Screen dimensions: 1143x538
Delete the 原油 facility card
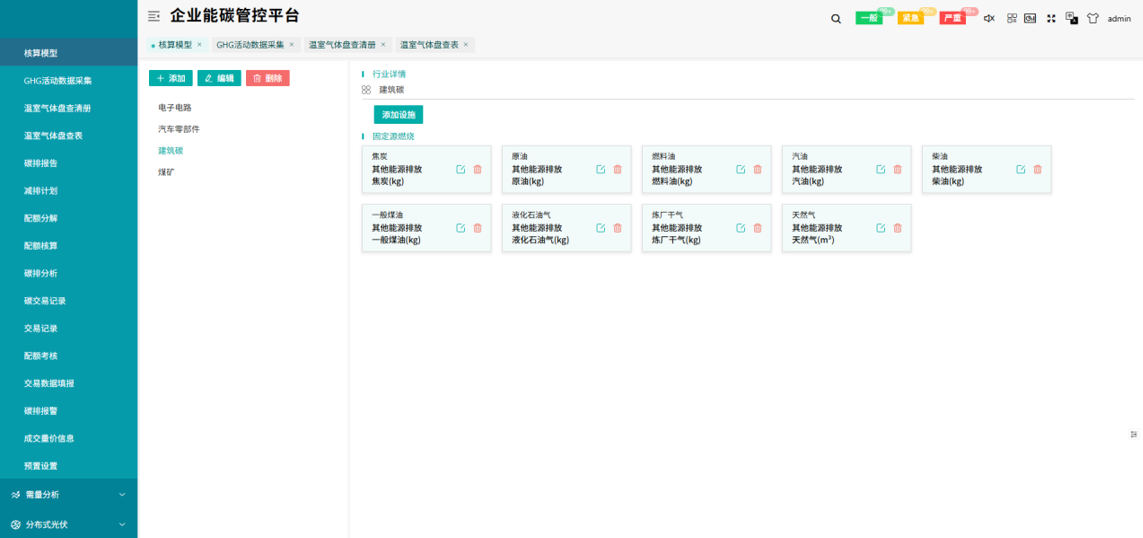(617, 170)
